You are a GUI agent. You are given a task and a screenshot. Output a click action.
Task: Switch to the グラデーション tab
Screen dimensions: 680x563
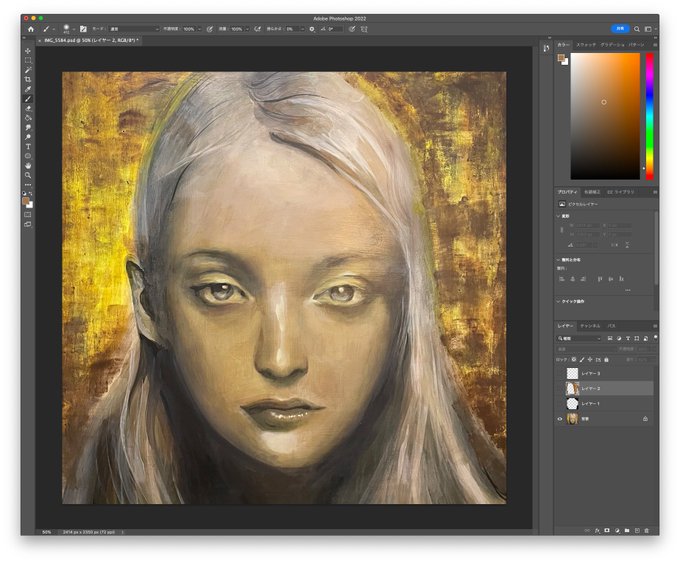click(x=612, y=45)
